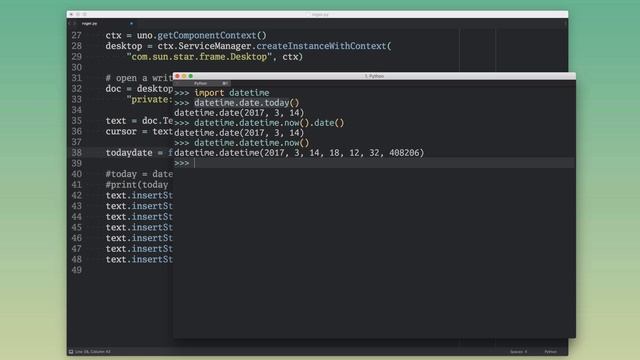Click the "datetime.date.today()" command in the terminal
This screenshot has height=360, width=640.
(247, 103)
